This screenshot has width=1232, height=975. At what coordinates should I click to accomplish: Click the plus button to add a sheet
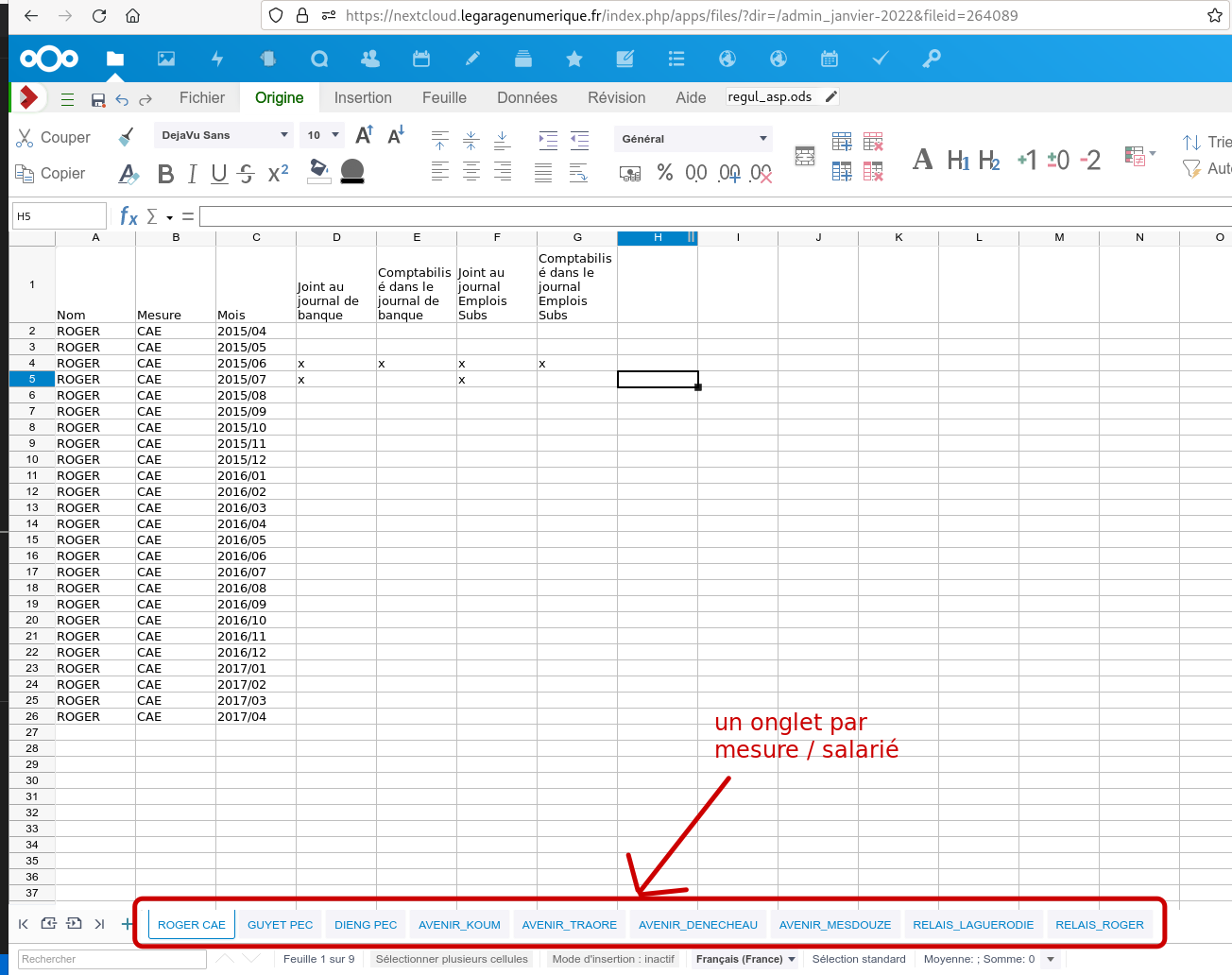(127, 925)
